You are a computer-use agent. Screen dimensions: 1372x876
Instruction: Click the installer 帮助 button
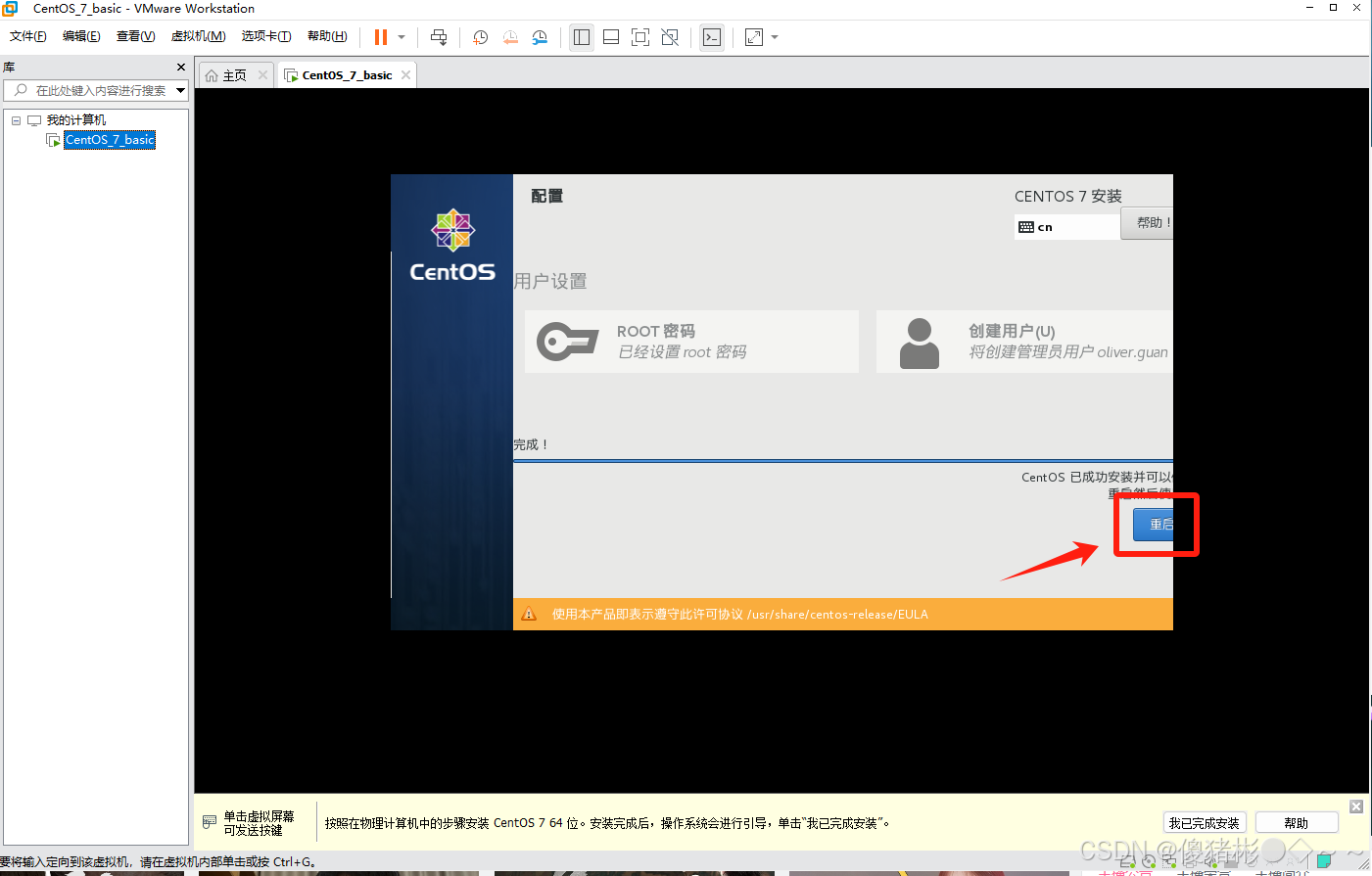tap(1147, 223)
